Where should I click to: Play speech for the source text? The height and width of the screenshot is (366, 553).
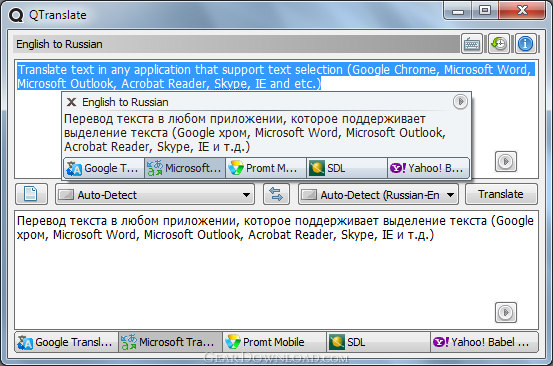click(506, 161)
